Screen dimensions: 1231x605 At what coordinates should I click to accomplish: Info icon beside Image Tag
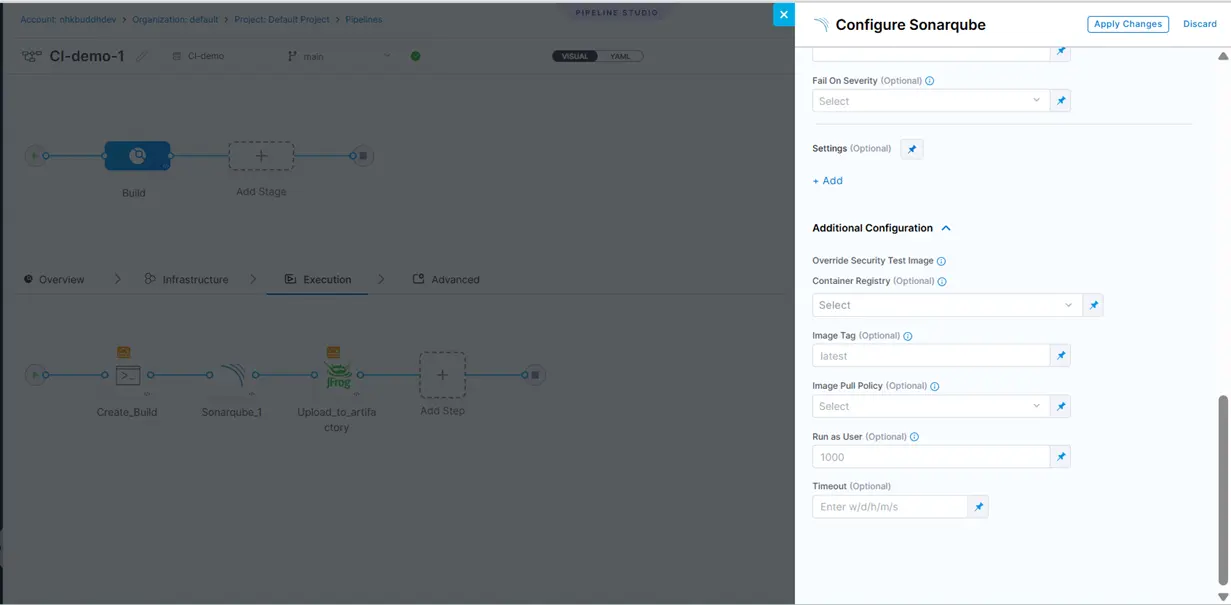pyautogui.click(x=908, y=336)
